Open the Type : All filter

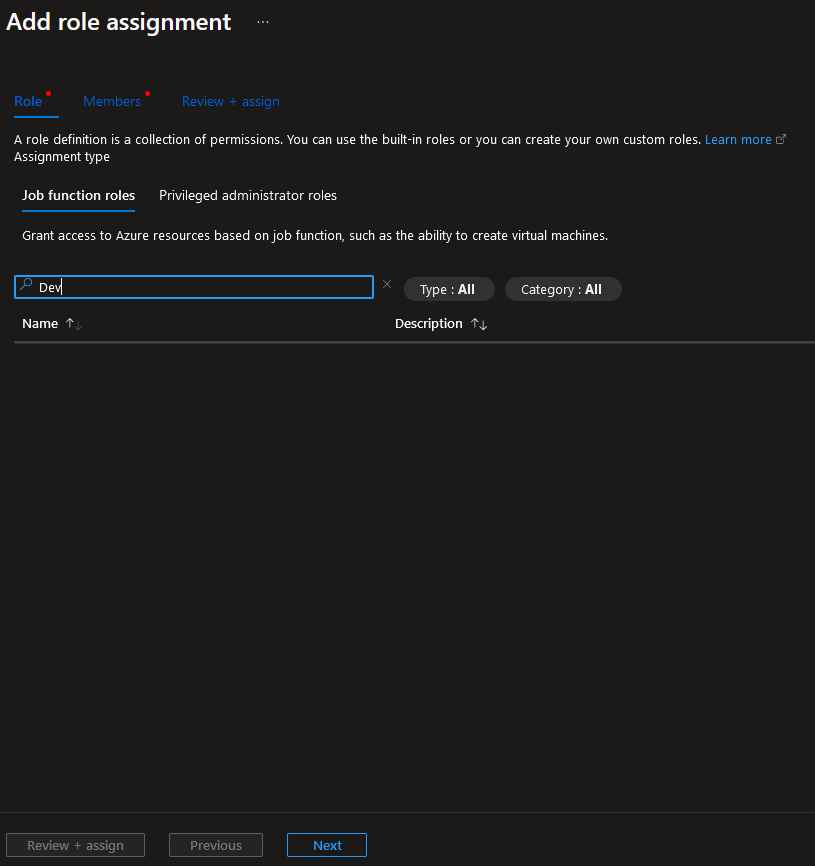tap(449, 289)
